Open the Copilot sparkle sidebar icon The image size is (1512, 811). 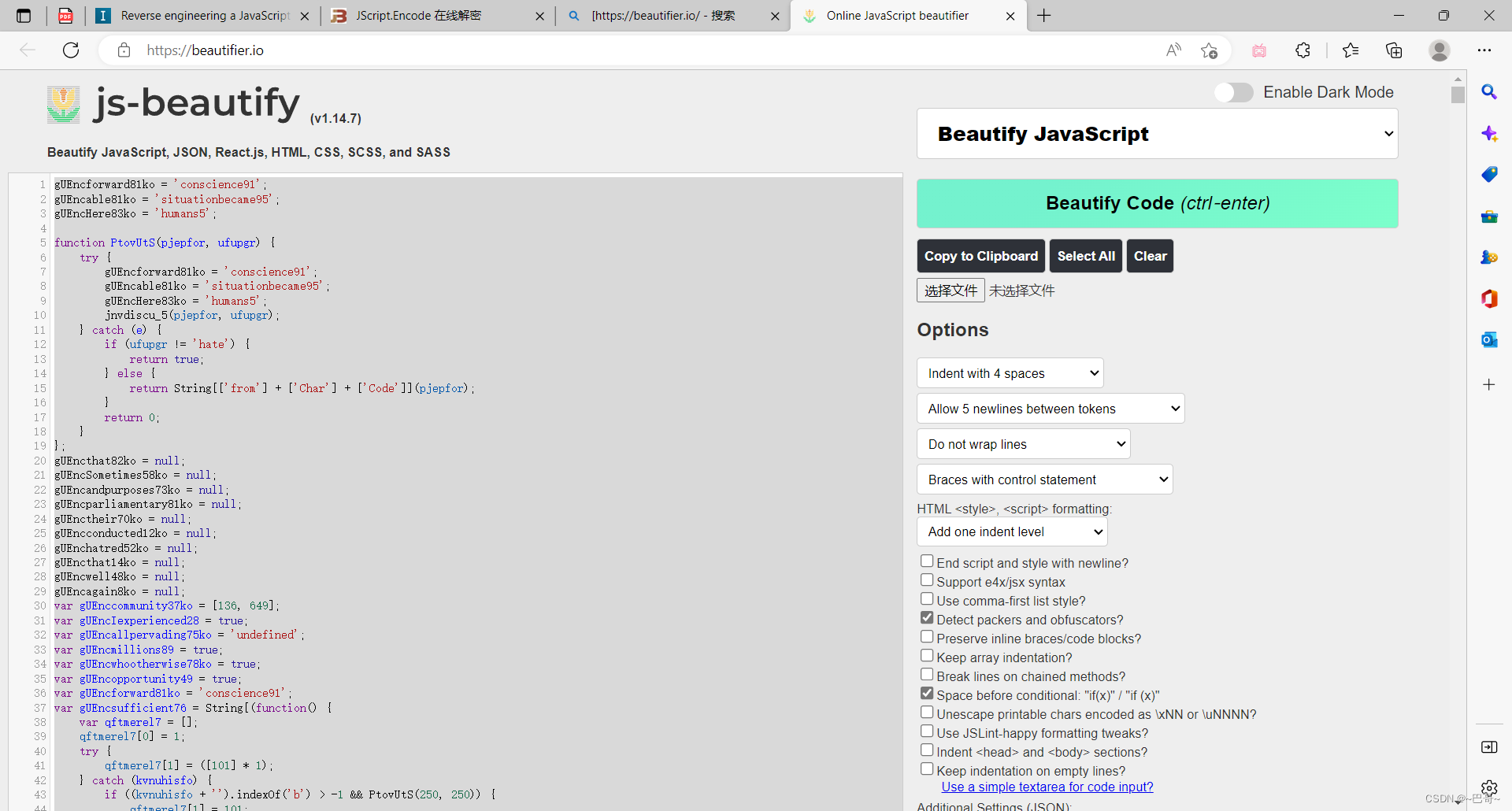click(1489, 133)
